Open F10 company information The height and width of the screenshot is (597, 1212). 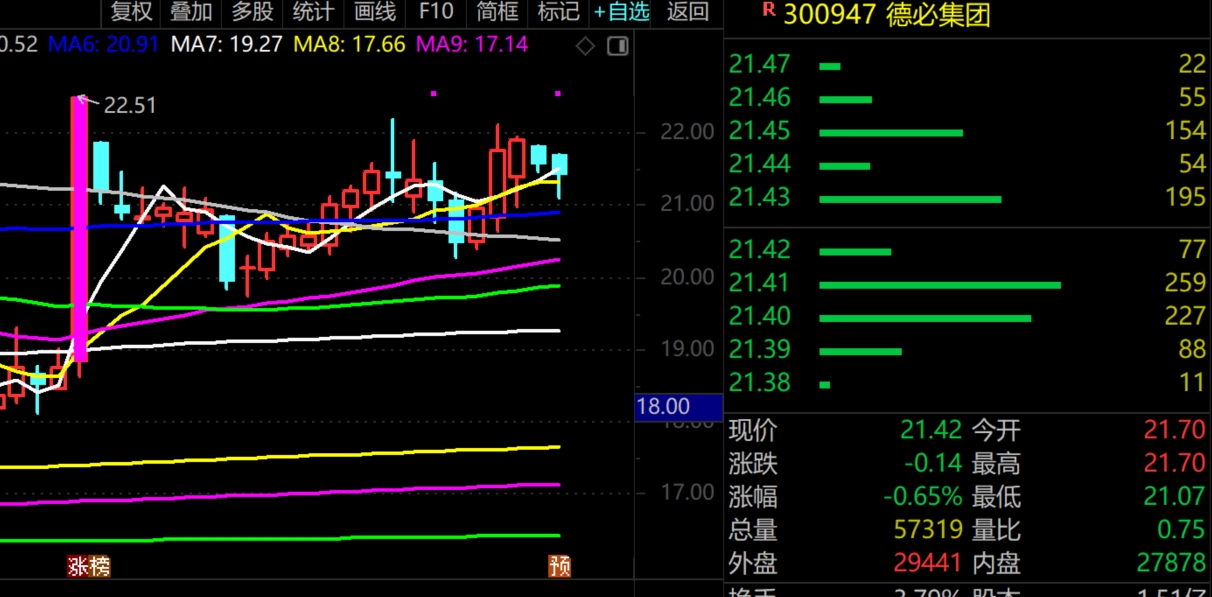pyautogui.click(x=436, y=12)
